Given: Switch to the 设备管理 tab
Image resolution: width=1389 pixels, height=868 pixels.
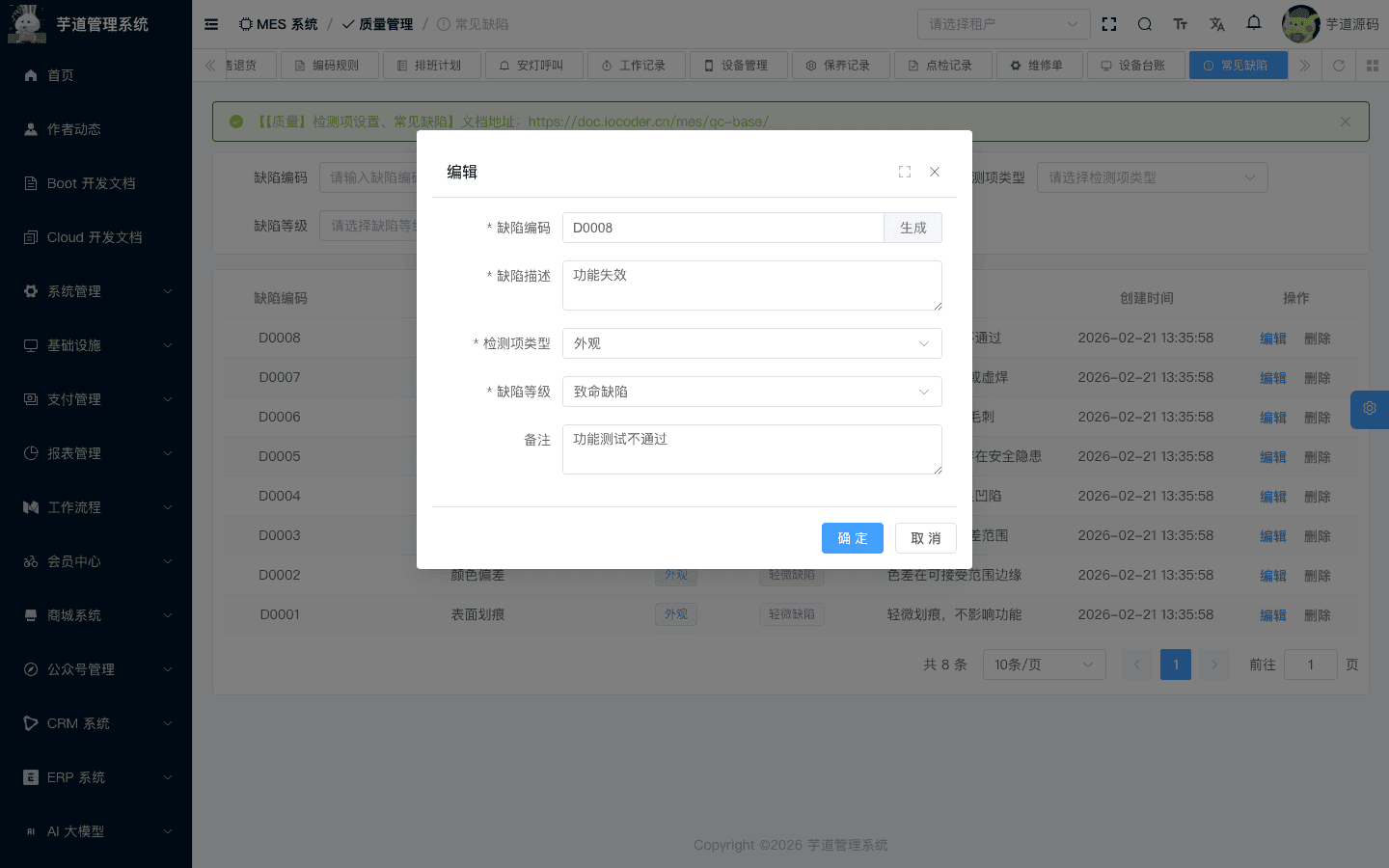Looking at the screenshot, I should (739, 65).
